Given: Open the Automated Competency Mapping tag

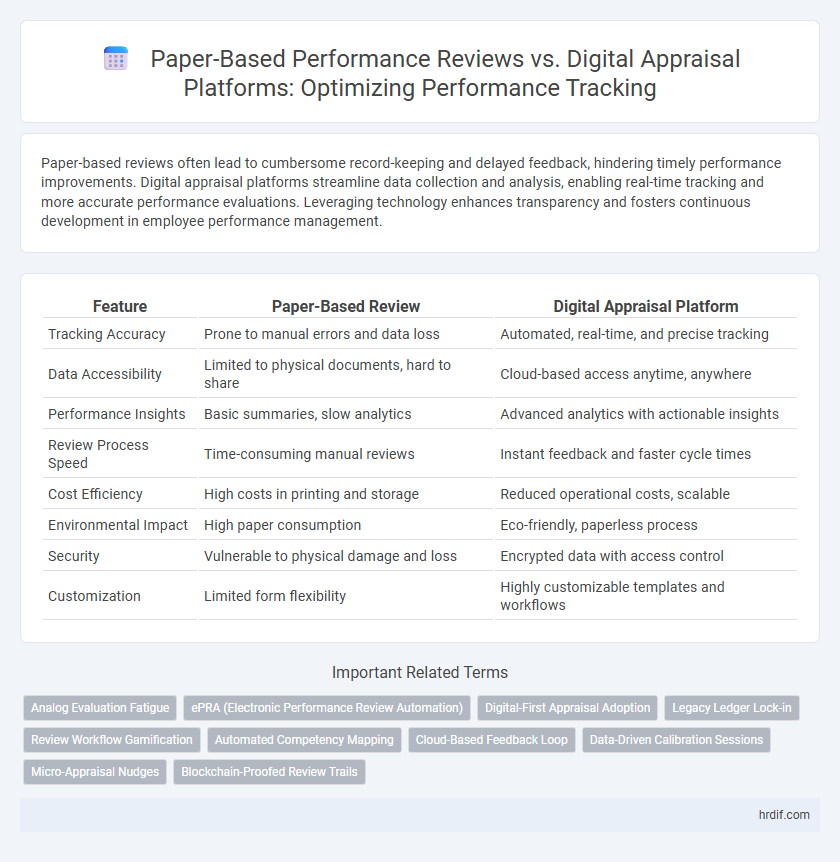Looking at the screenshot, I should (x=304, y=739).
